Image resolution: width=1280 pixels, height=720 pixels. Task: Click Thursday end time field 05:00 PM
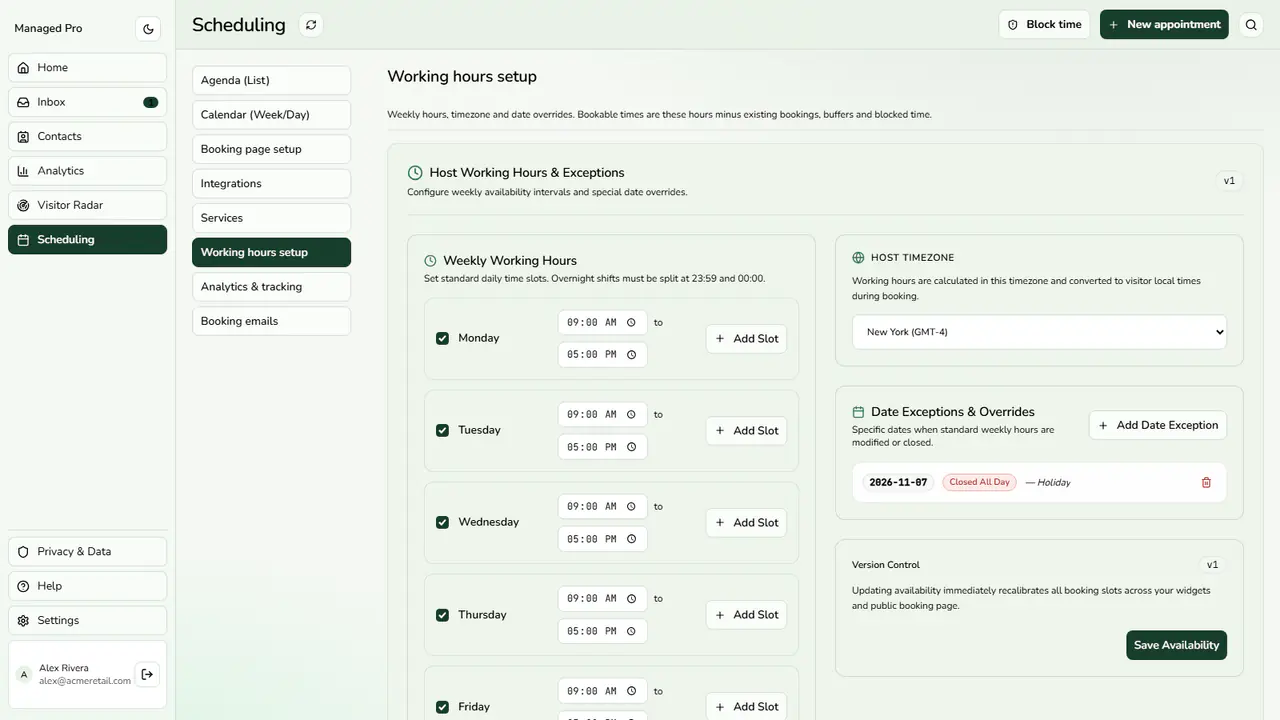pyautogui.click(x=602, y=631)
